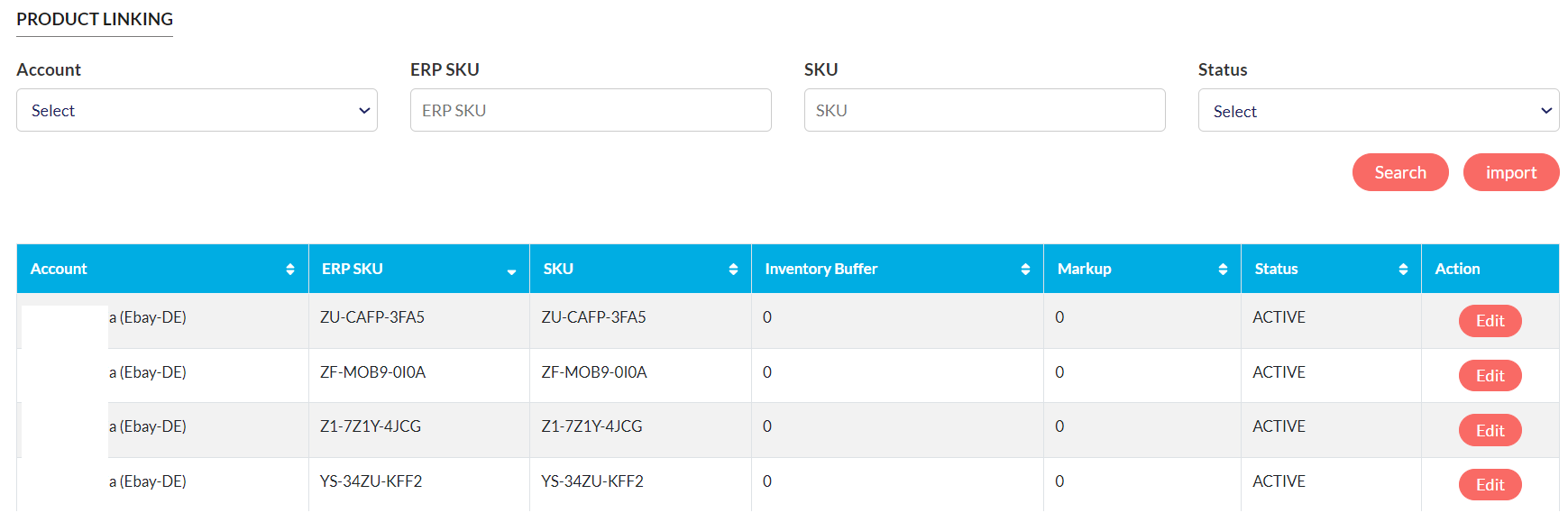Click ACTIVE status in the first row
Image resolution: width=1568 pixels, height=522 pixels.
click(x=1279, y=317)
